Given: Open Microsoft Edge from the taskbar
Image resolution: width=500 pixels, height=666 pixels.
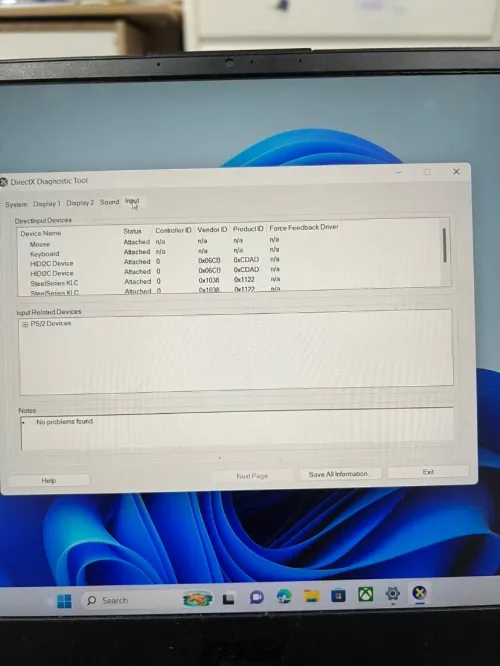Looking at the screenshot, I should (x=284, y=597).
